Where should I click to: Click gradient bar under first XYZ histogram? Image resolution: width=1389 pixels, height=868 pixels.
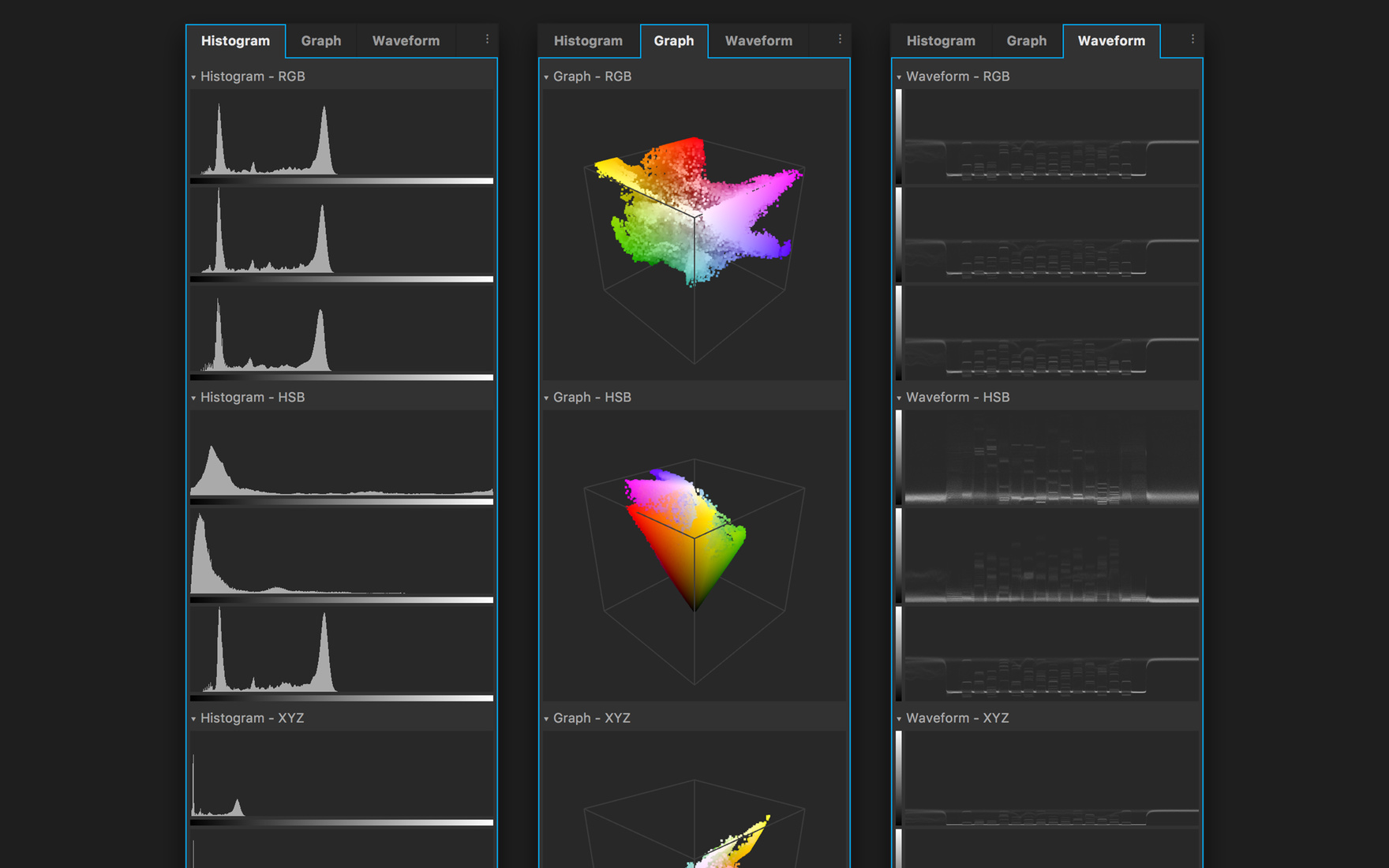[342, 822]
